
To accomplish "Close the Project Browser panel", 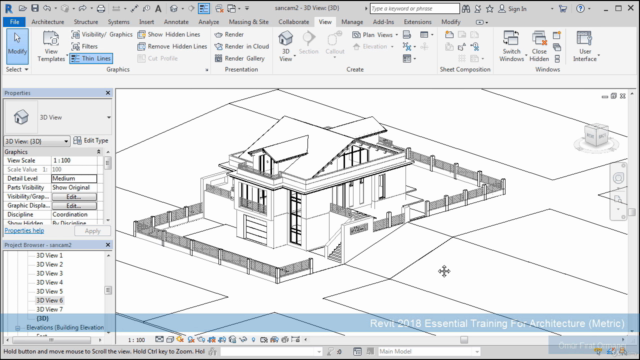I will point(108,245).
